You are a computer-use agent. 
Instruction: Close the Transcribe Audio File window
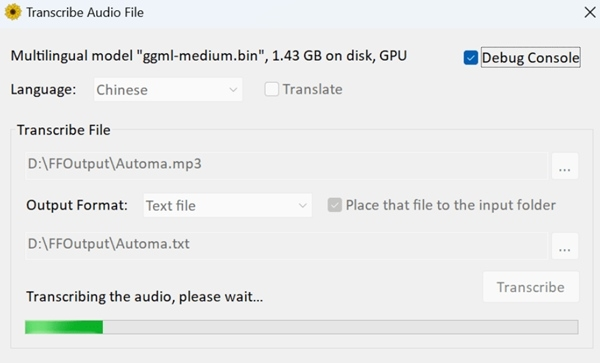[x=590, y=12]
